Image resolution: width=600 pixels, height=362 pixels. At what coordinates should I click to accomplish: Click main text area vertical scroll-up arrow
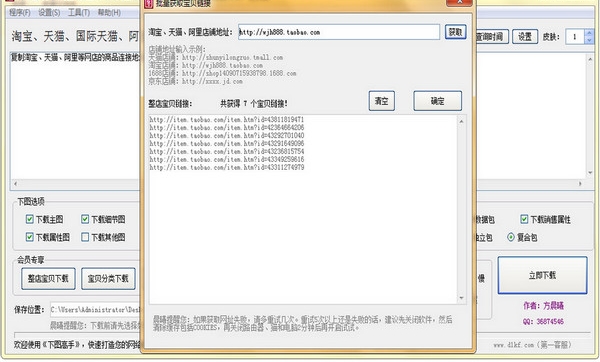click(x=590, y=59)
